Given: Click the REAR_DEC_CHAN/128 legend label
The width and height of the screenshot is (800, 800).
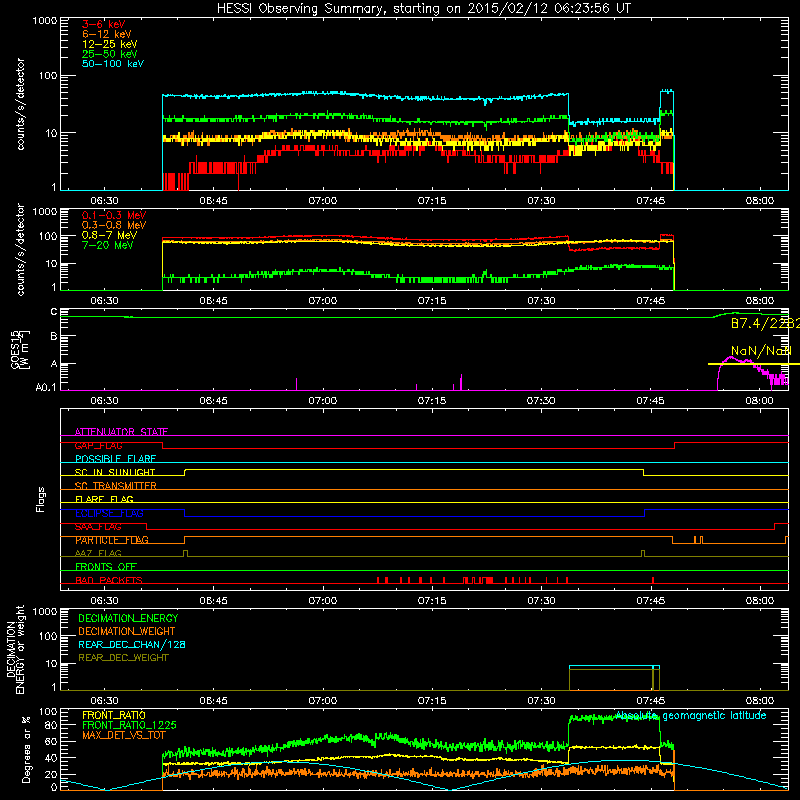Looking at the screenshot, I should [132, 644].
